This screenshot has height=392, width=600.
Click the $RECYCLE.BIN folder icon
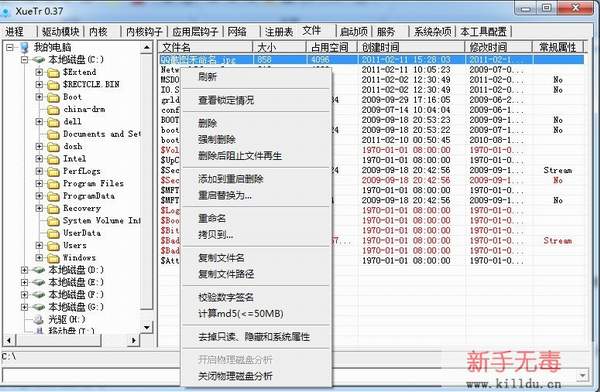pos(53,85)
